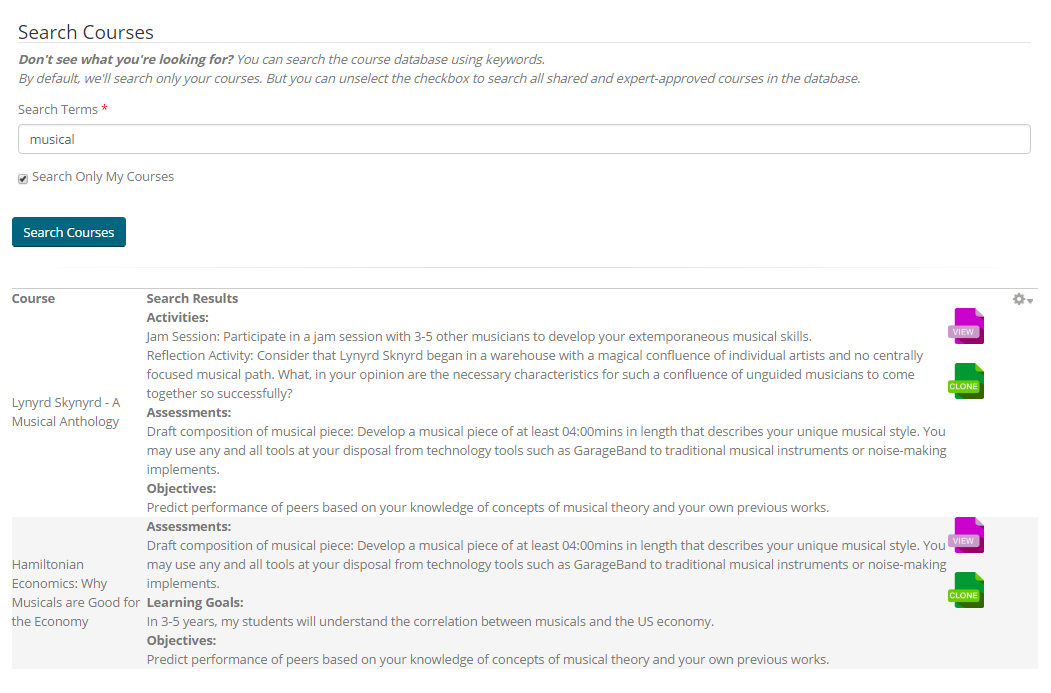Screen dimensions: 1051x693
Task: Click the Course column header
Action: tap(33, 298)
